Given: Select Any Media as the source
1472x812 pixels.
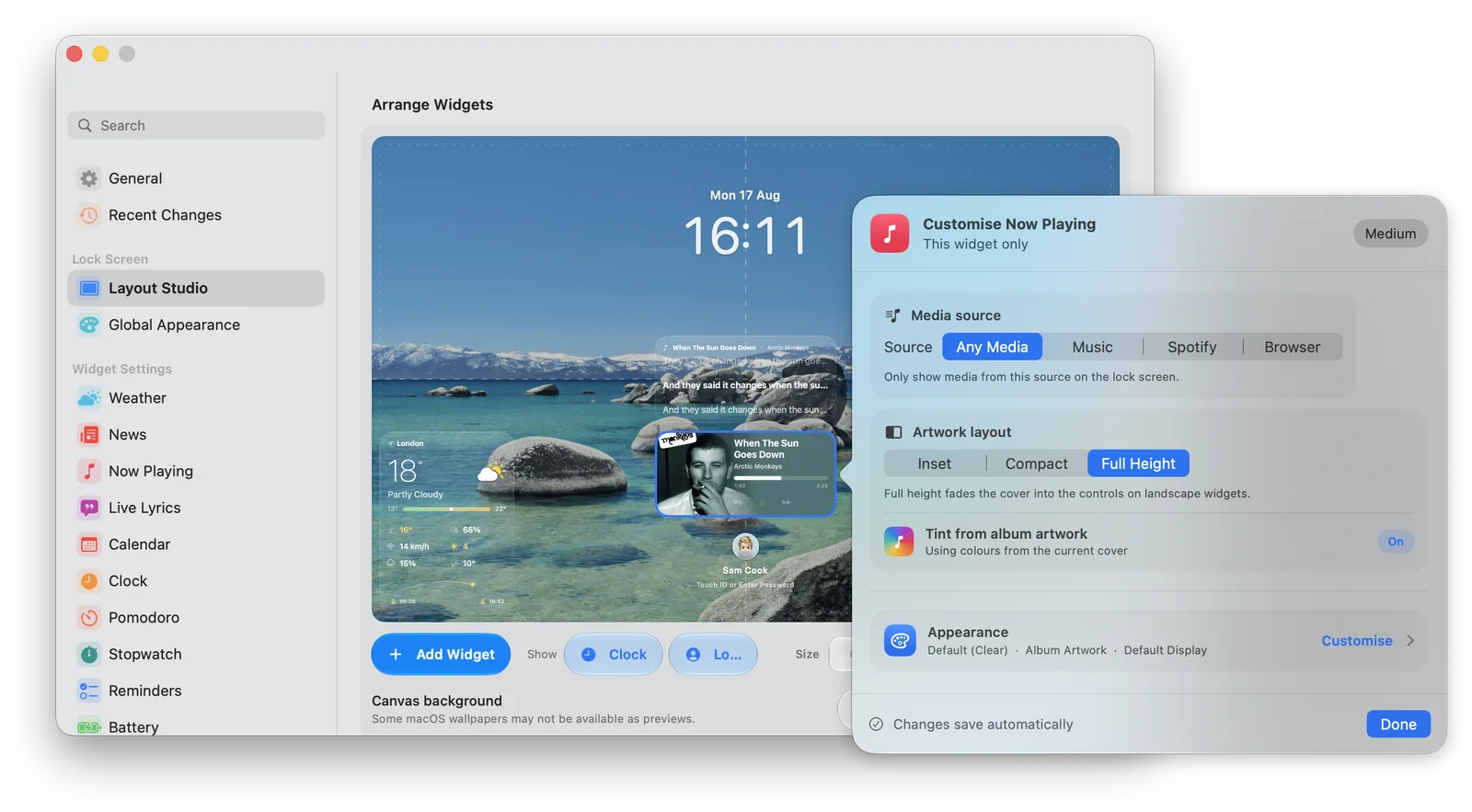Looking at the screenshot, I should pos(992,347).
